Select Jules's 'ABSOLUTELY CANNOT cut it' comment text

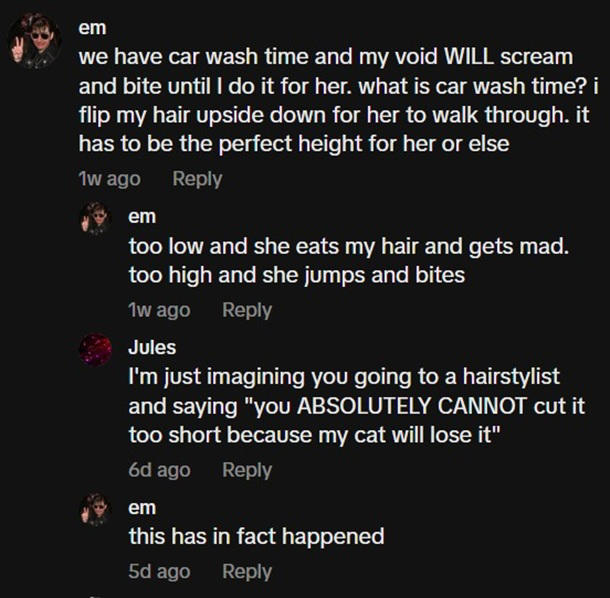point(357,406)
